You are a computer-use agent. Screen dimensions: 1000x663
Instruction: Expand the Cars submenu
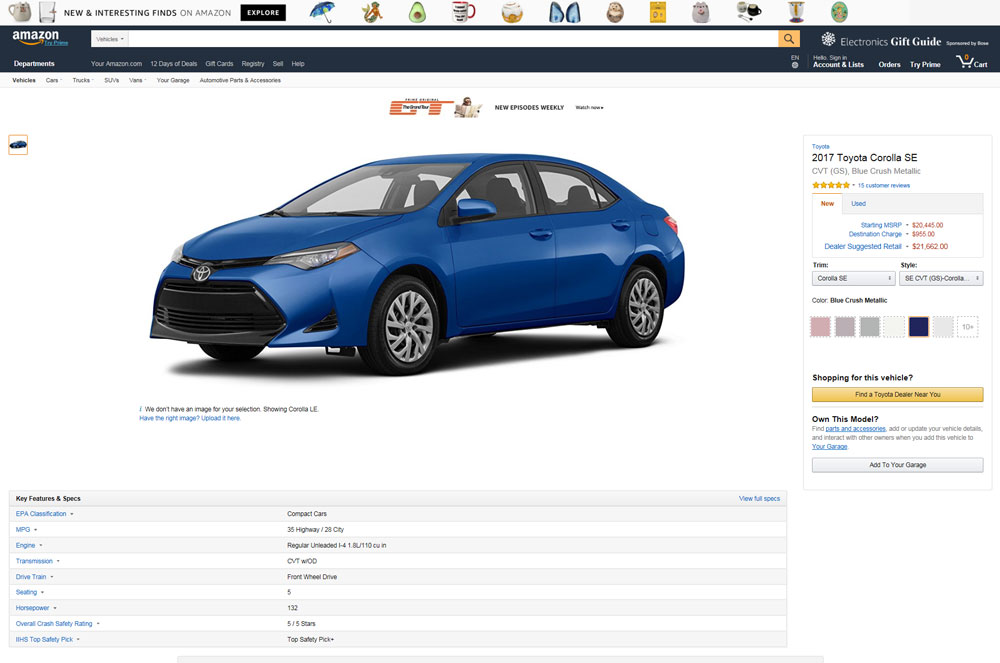point(54,80)
